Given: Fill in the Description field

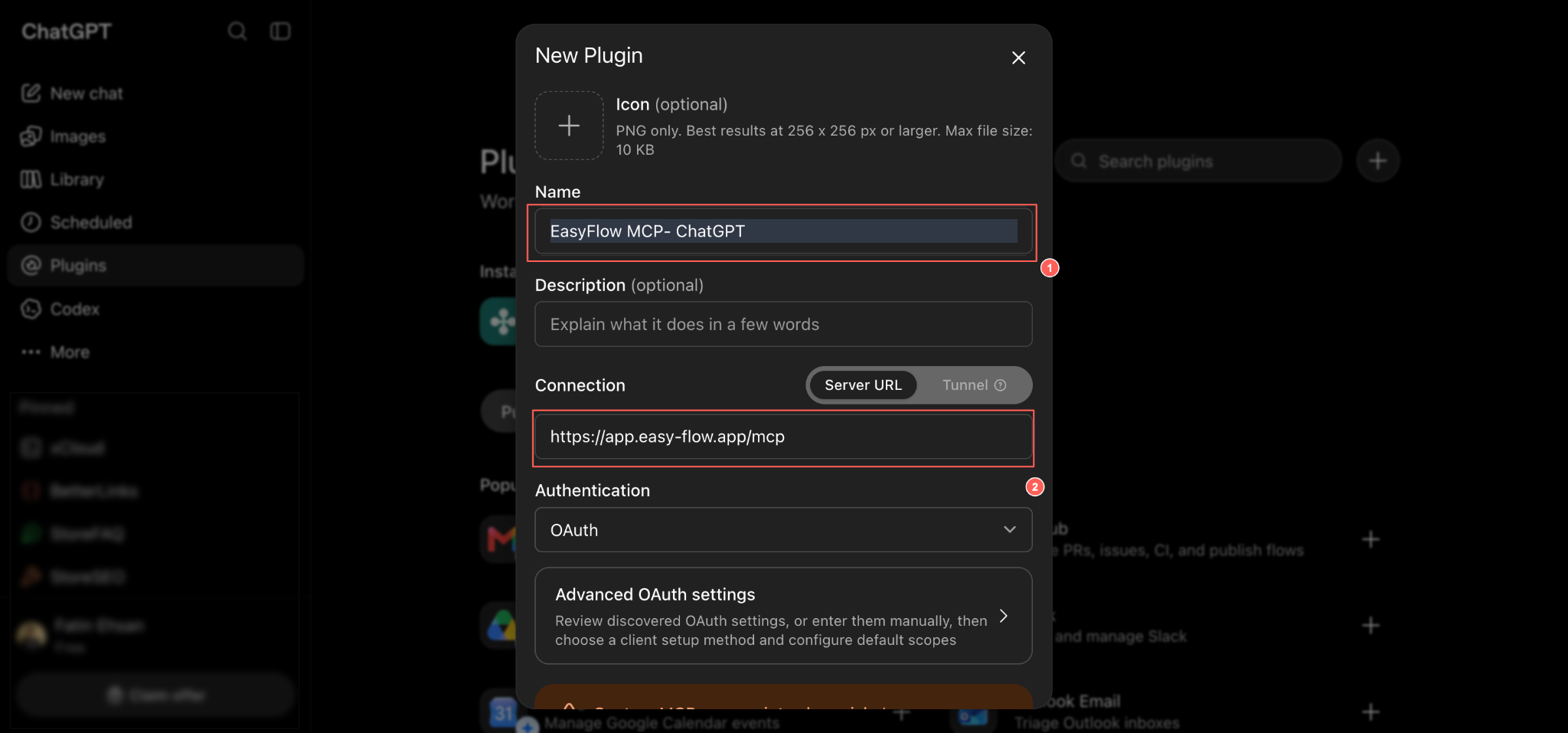Looking at the screenshot, I should 783,324.
